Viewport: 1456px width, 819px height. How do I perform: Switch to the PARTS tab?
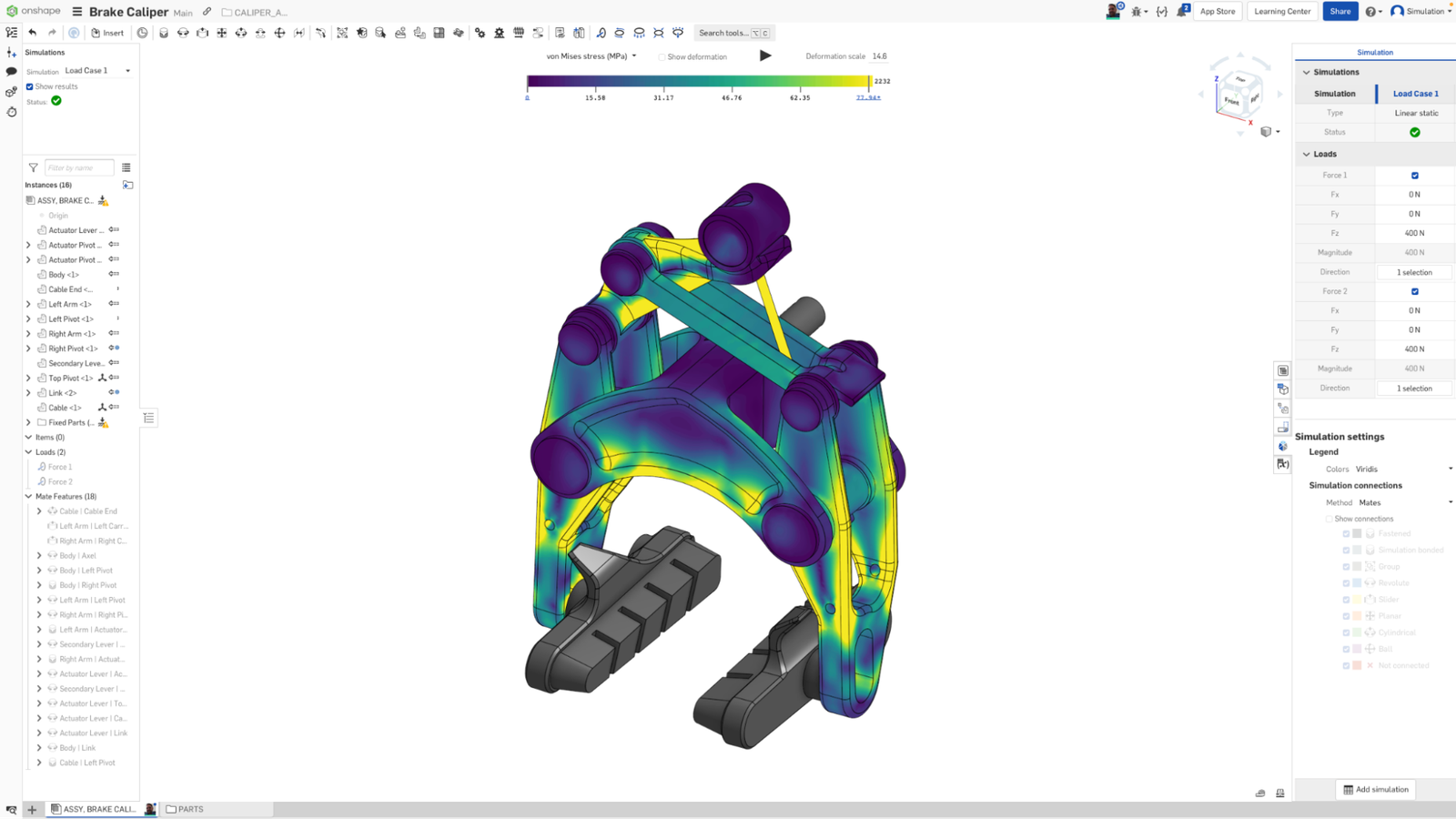point(187,809)
